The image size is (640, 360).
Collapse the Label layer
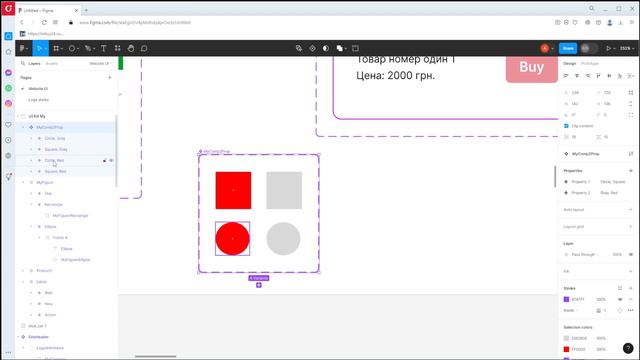(x=23, y=282)
